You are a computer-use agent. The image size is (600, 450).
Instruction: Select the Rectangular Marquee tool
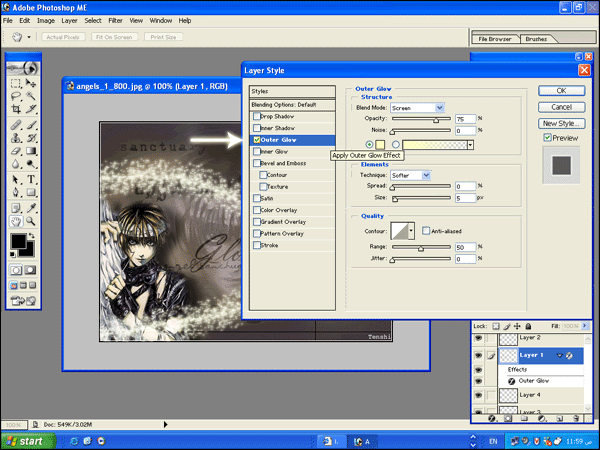pyautogui.click(x=16, y=83)
